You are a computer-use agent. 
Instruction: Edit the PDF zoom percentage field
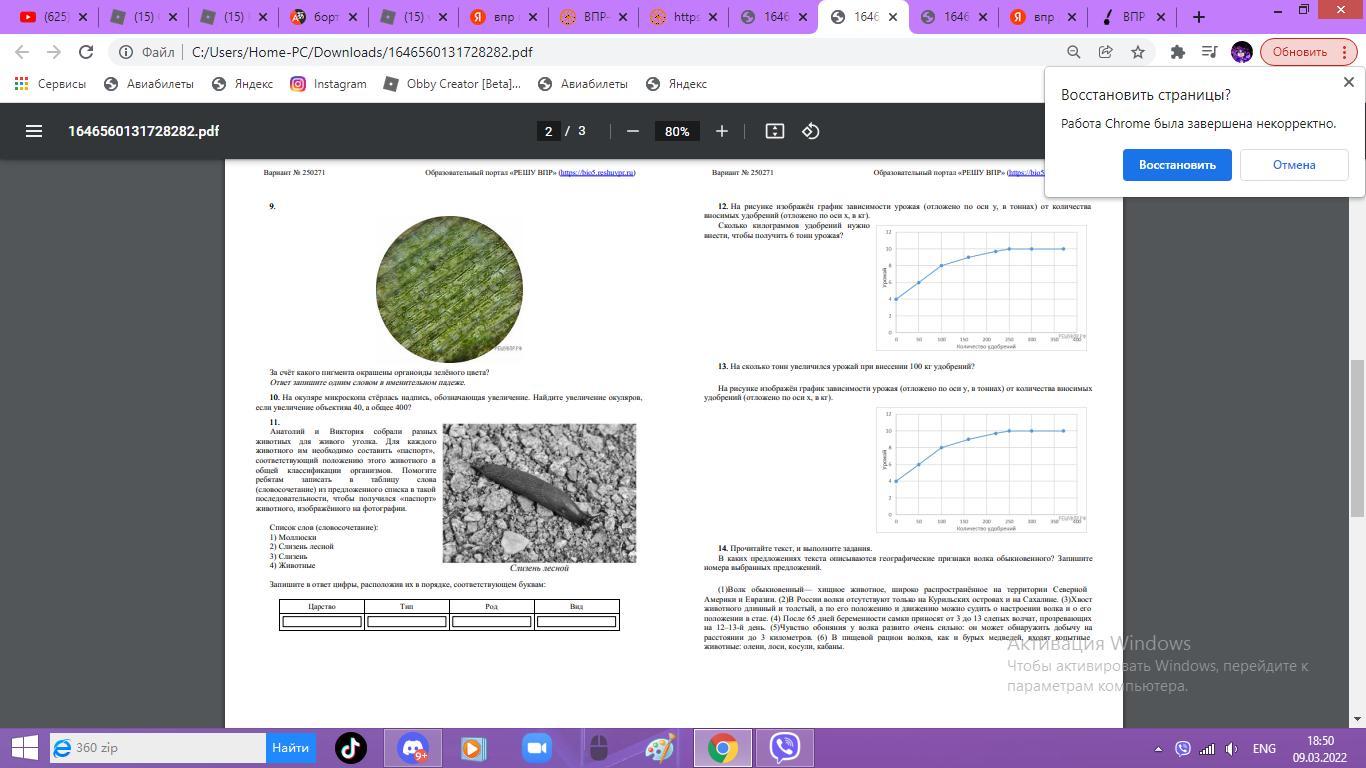[676, 131]
